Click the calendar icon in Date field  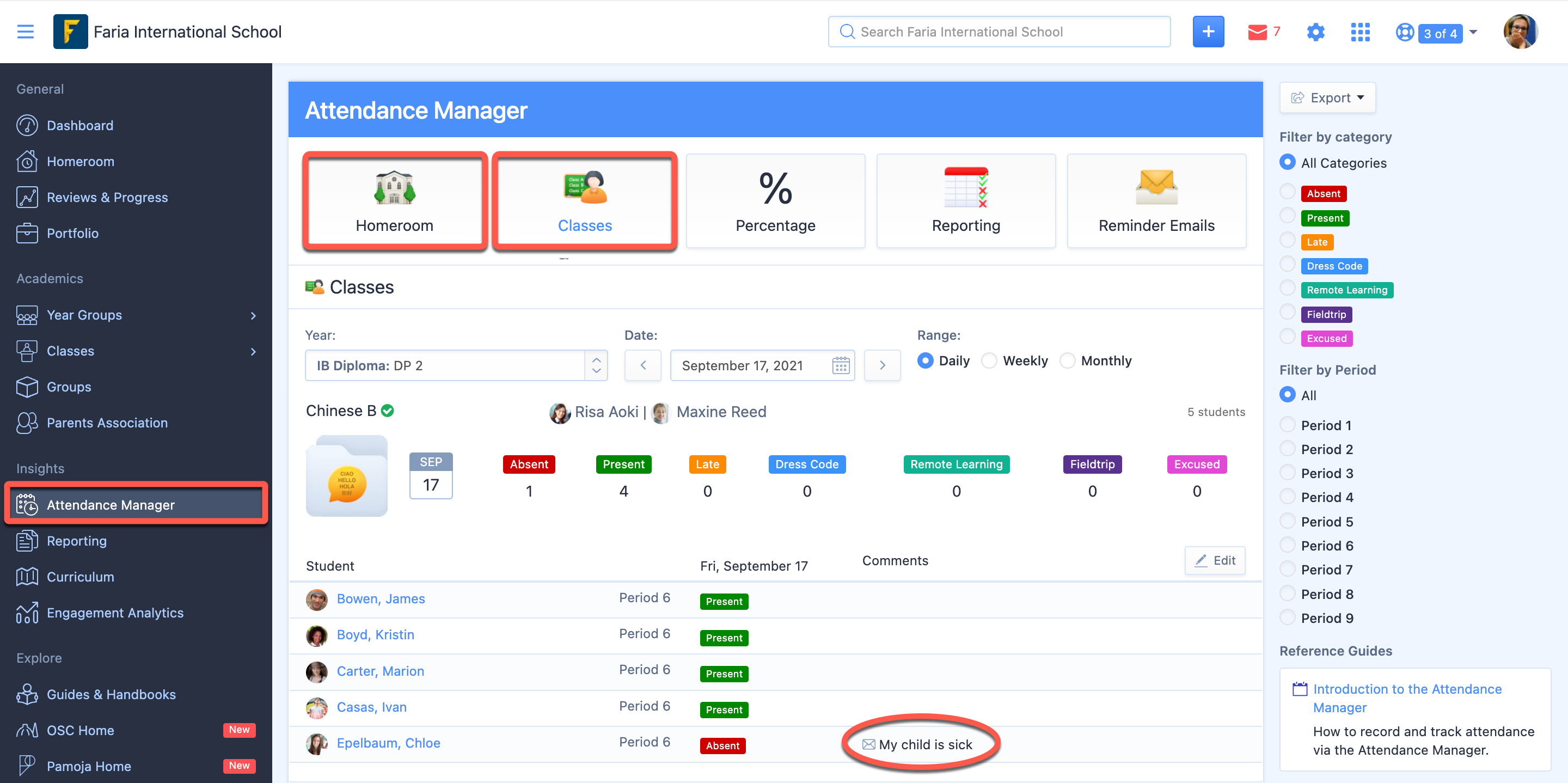[840, 365]
